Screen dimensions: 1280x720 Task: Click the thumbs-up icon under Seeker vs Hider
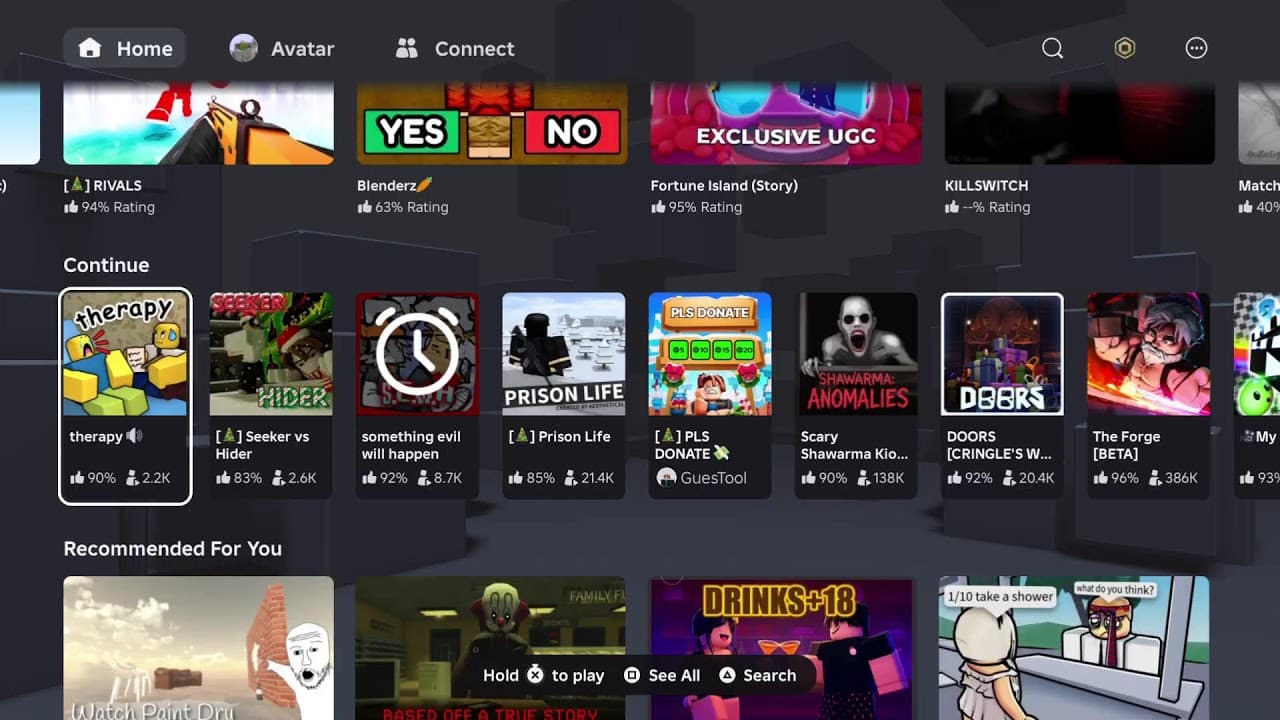(x=223, y=478)
